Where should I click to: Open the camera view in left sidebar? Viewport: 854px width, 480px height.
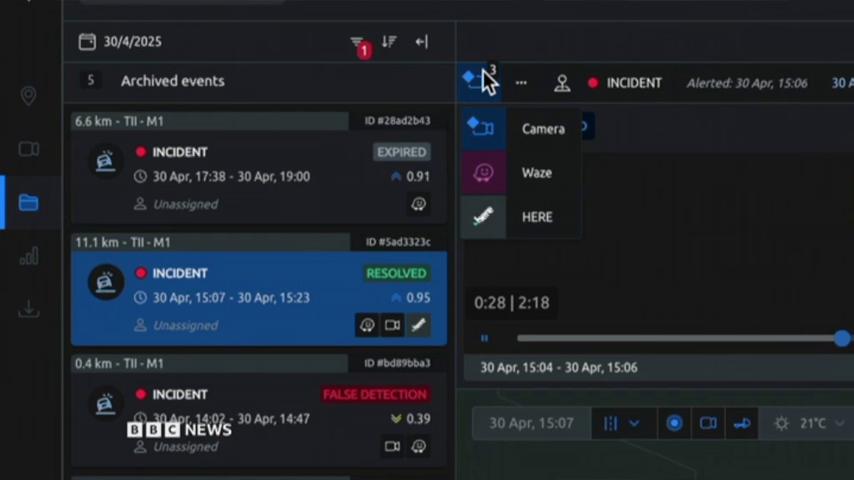29,149
